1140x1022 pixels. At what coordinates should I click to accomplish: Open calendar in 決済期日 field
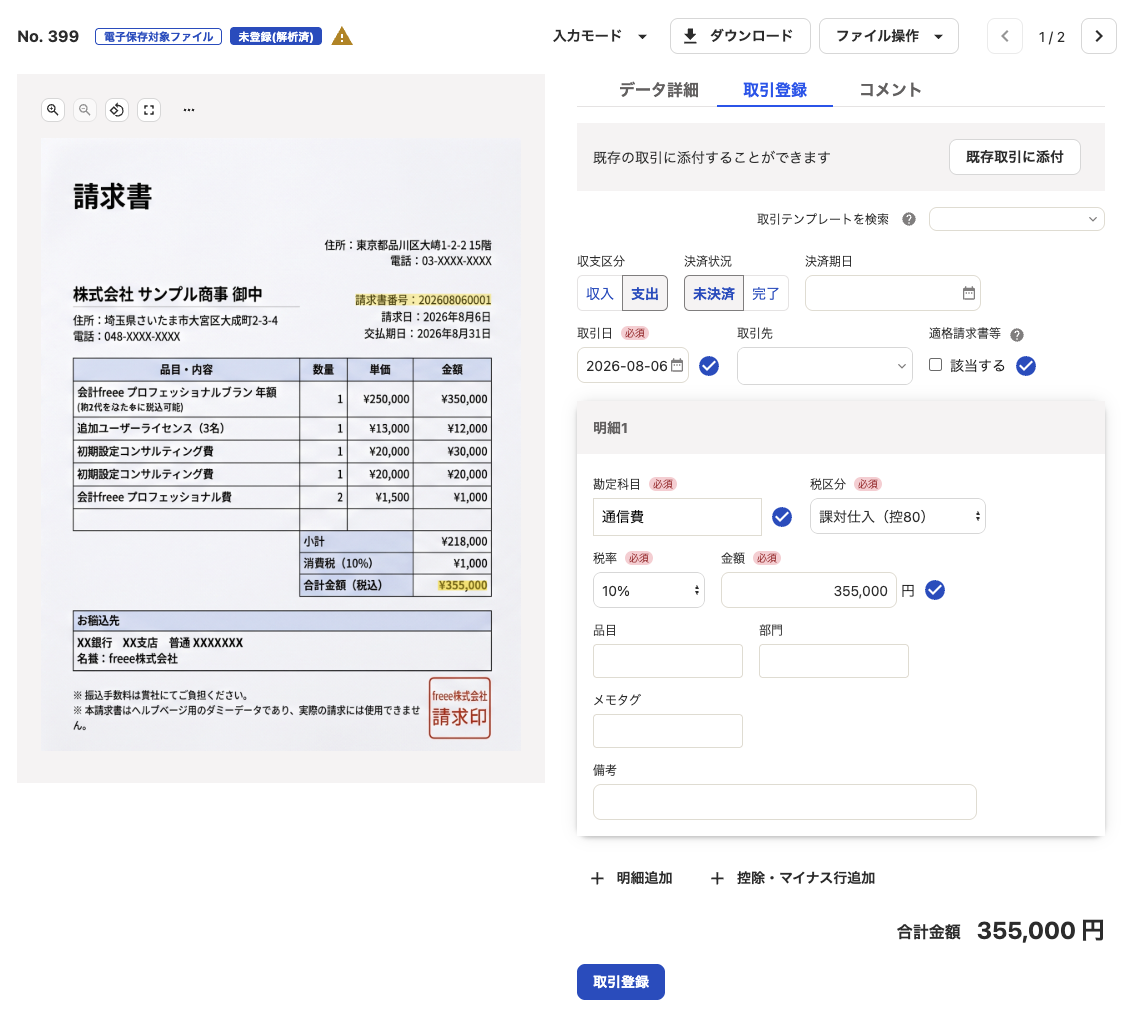tap(968, 293)
